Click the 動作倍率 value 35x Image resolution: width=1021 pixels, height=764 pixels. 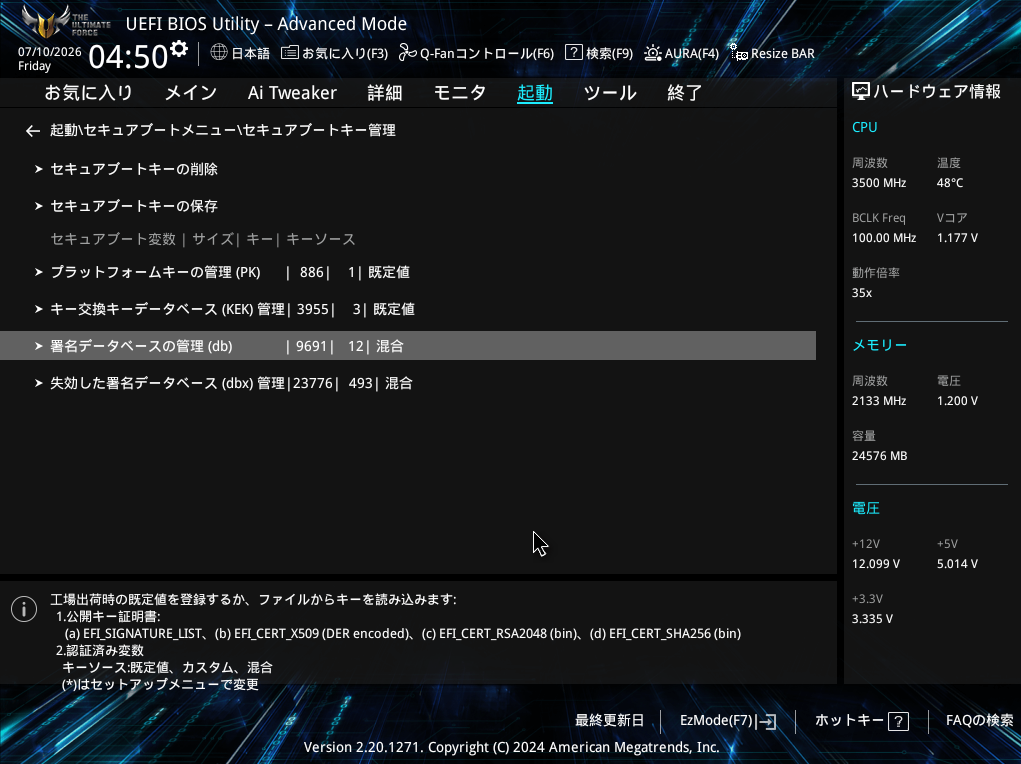point(862,293)
